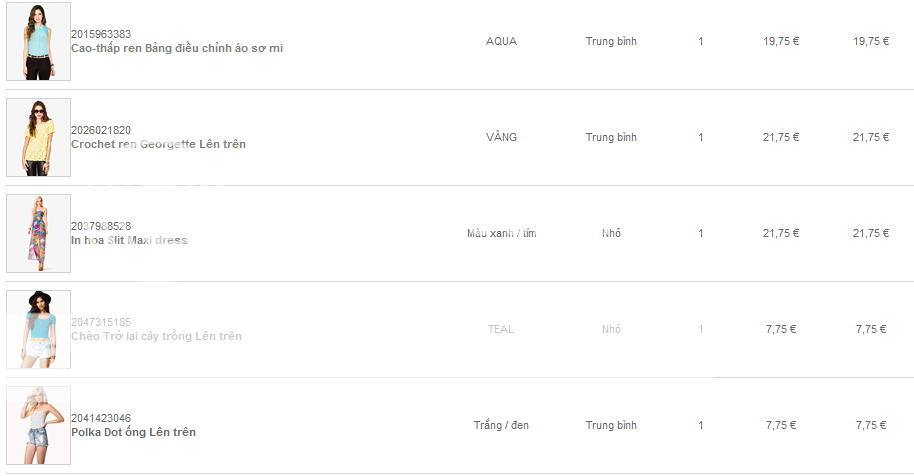The image size is (914, 476).
Task: Open 'Polka Dot ống Lên trên' product link
Action: pos(133,432)
